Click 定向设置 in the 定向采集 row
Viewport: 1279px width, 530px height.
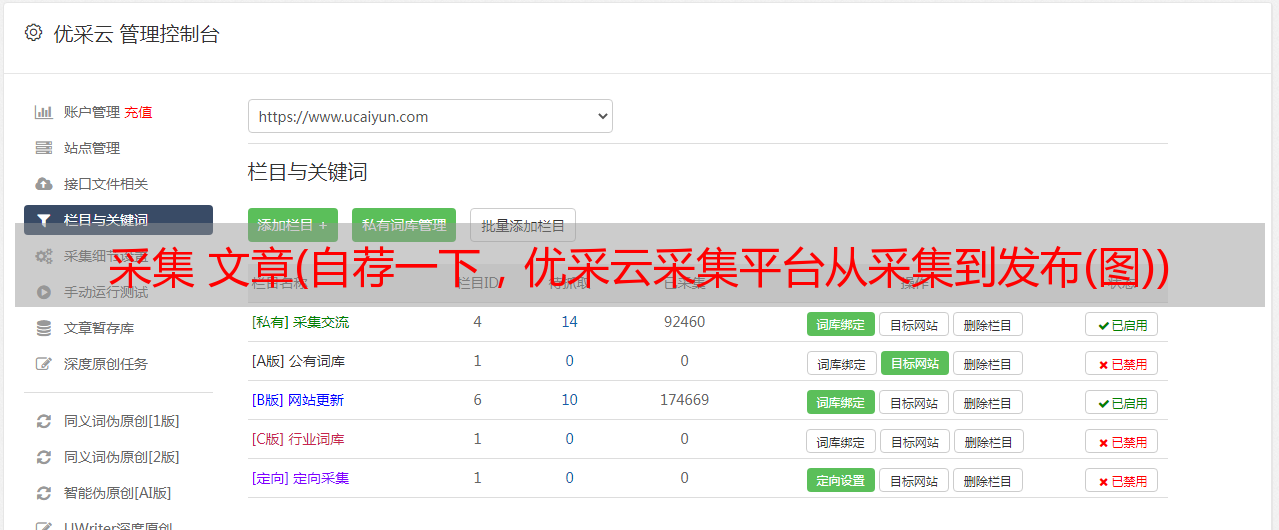[x=841, y=480]
